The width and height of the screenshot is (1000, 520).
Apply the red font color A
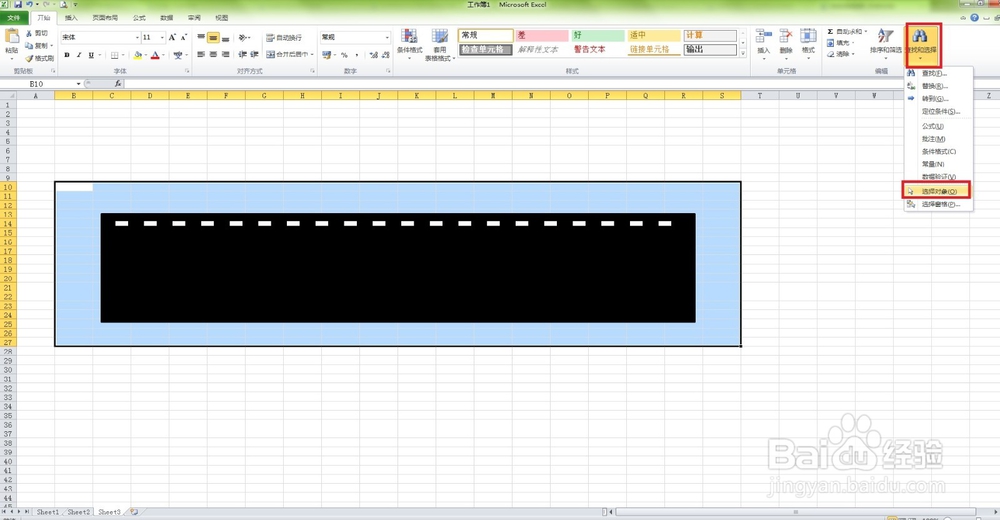[x=155, y=56]
